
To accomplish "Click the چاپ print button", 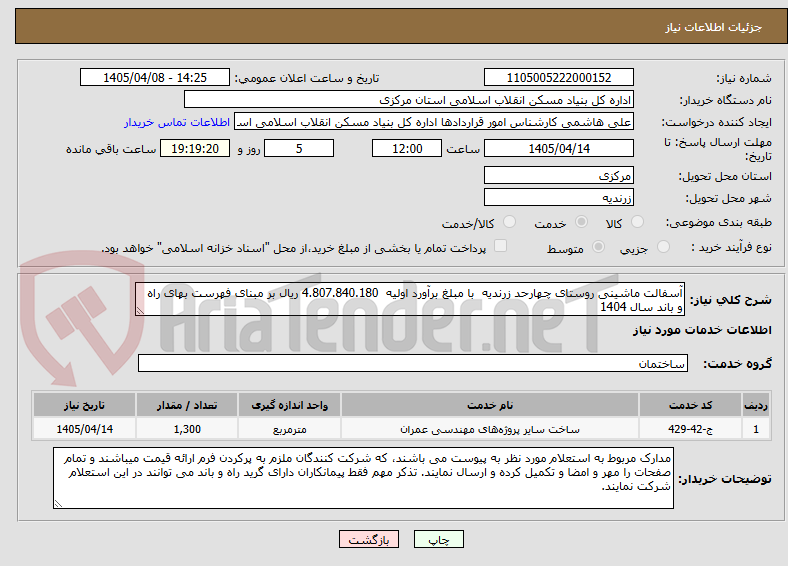I will click(439, 539).
